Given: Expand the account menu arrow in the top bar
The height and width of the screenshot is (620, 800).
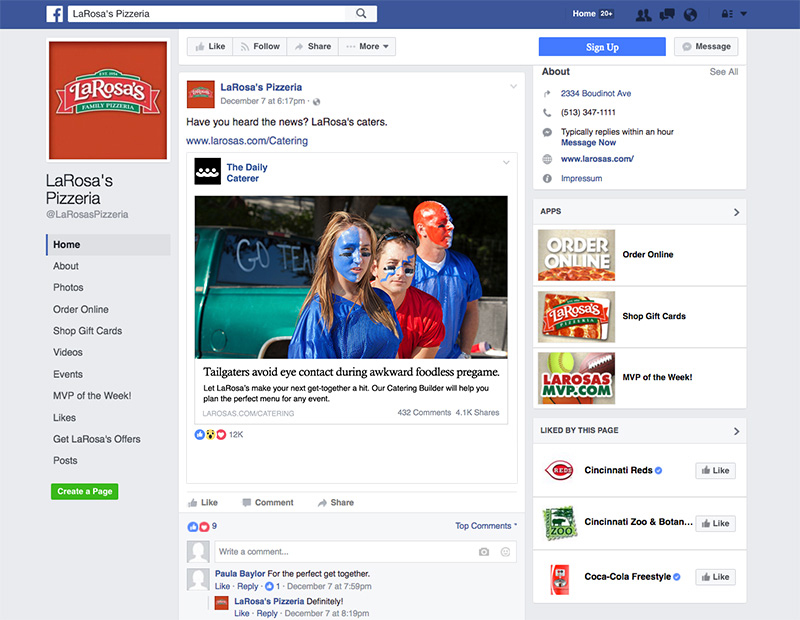Looking at the screenshot, I should (x=744, y=14).
